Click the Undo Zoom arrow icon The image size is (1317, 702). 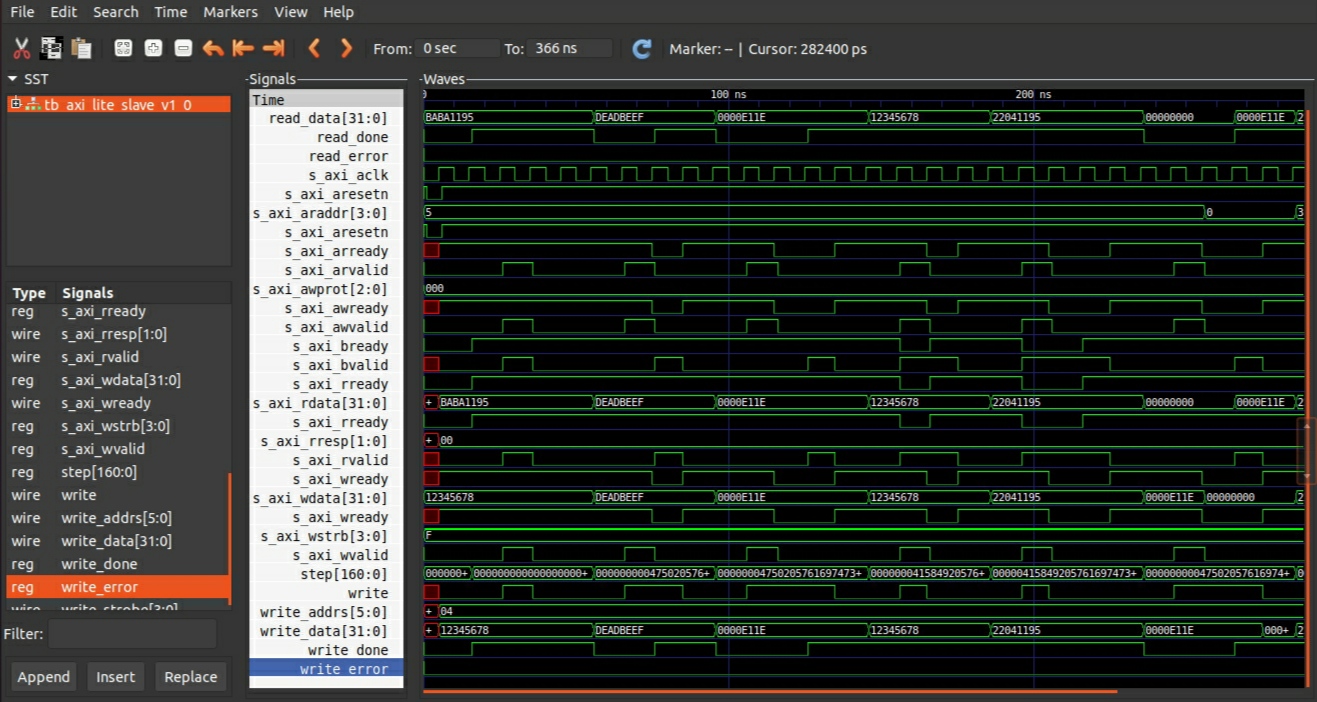tap(213, 48)
